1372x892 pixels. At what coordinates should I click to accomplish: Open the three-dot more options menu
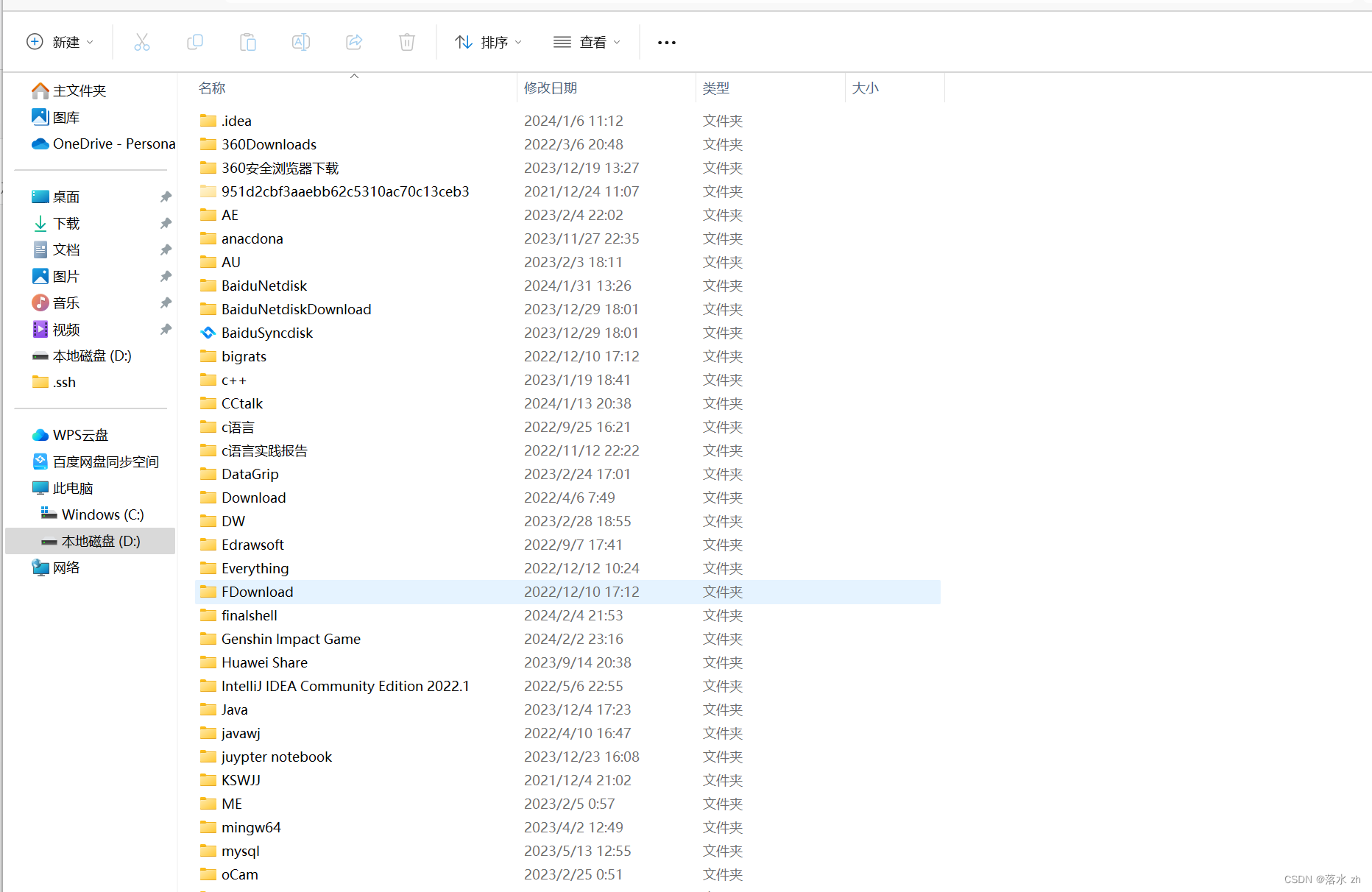[667, 43]
